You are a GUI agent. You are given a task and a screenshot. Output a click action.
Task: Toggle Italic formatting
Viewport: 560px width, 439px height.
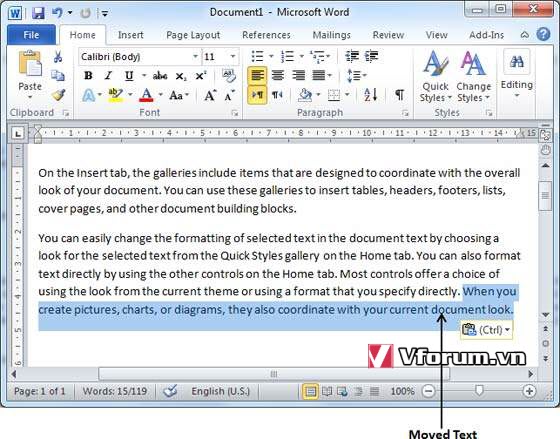point(108,75)
